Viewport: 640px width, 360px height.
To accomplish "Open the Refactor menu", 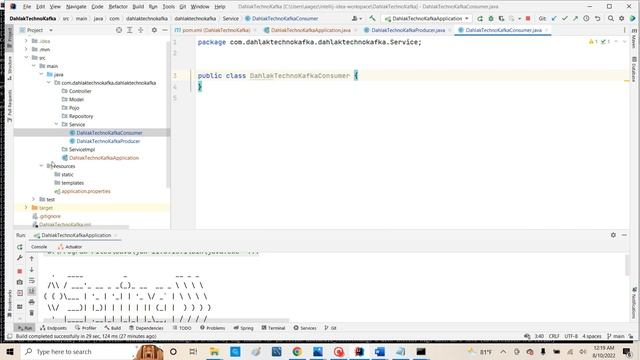I will (118, 7).
